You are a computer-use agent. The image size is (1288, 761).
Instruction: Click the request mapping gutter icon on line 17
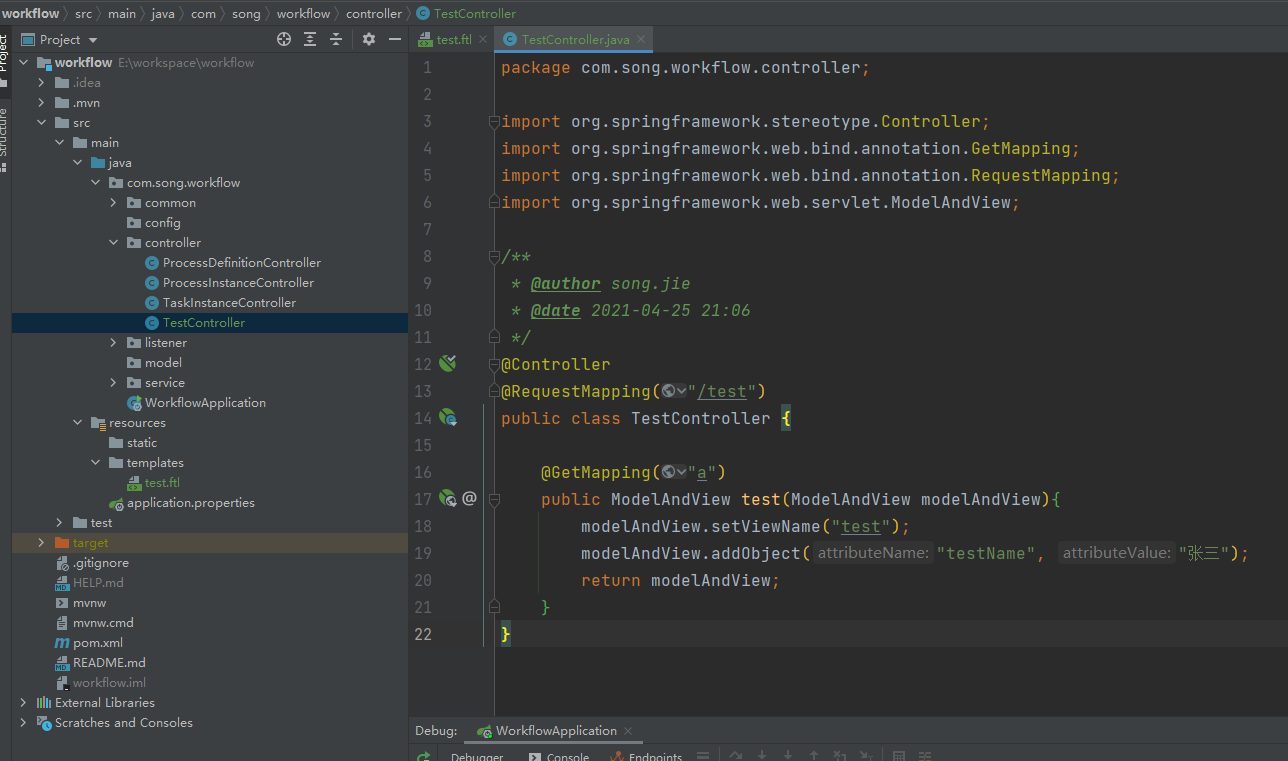pos(448,498)
